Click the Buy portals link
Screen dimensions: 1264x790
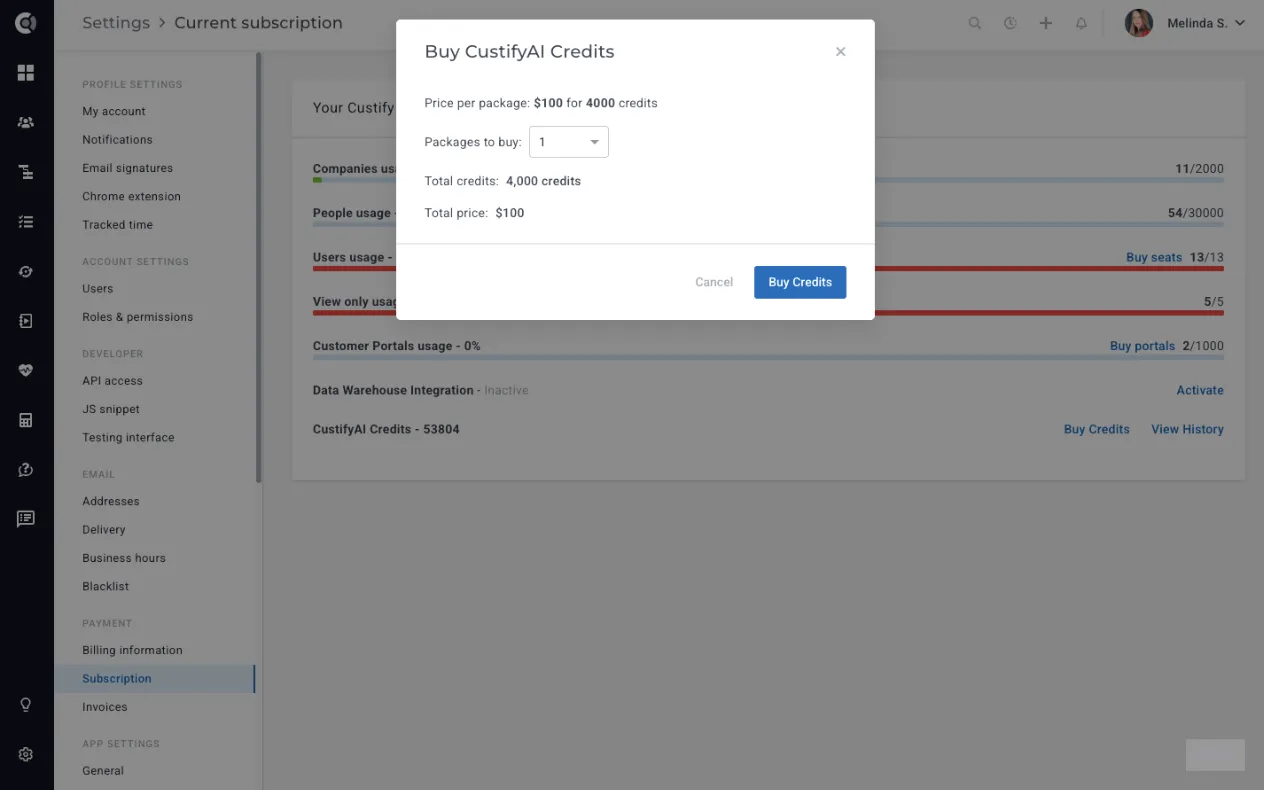(x=1142, y=346)
